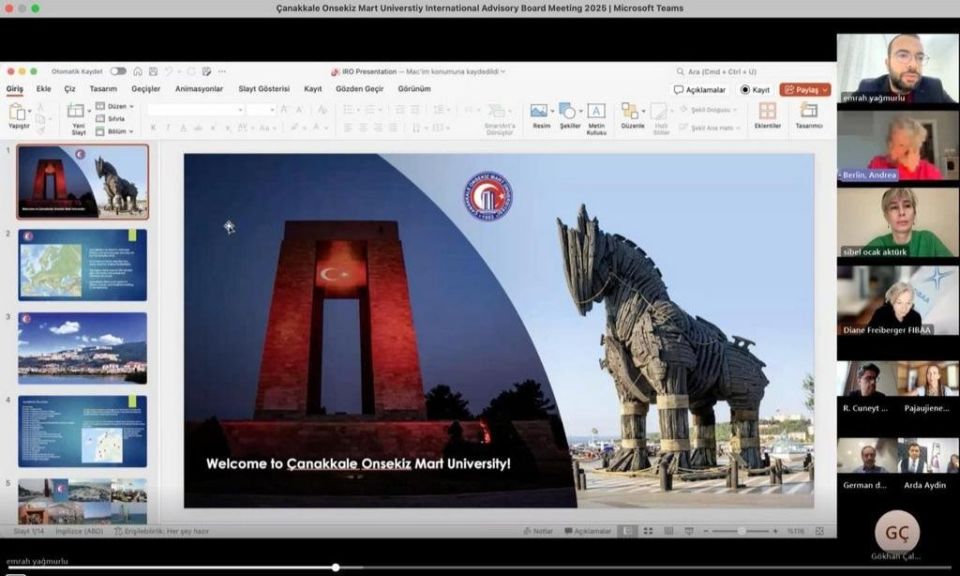Viewport: 960px width, 576px height.
Task: Open the Tasarımcı designer pane
Action: 808,112
